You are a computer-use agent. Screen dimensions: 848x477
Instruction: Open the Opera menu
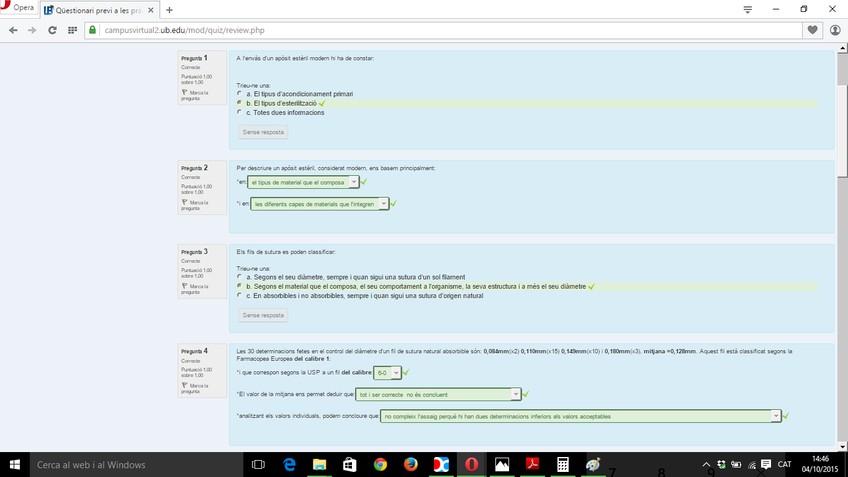click(19, 9)
